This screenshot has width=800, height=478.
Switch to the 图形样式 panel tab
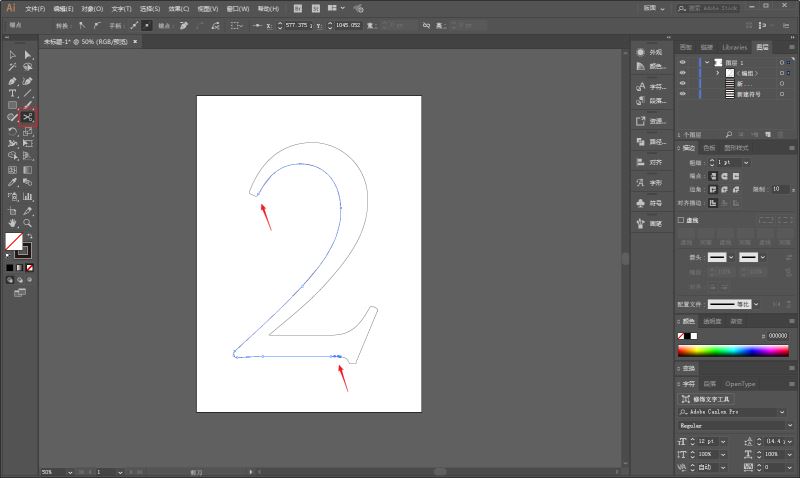coord(736,148)
